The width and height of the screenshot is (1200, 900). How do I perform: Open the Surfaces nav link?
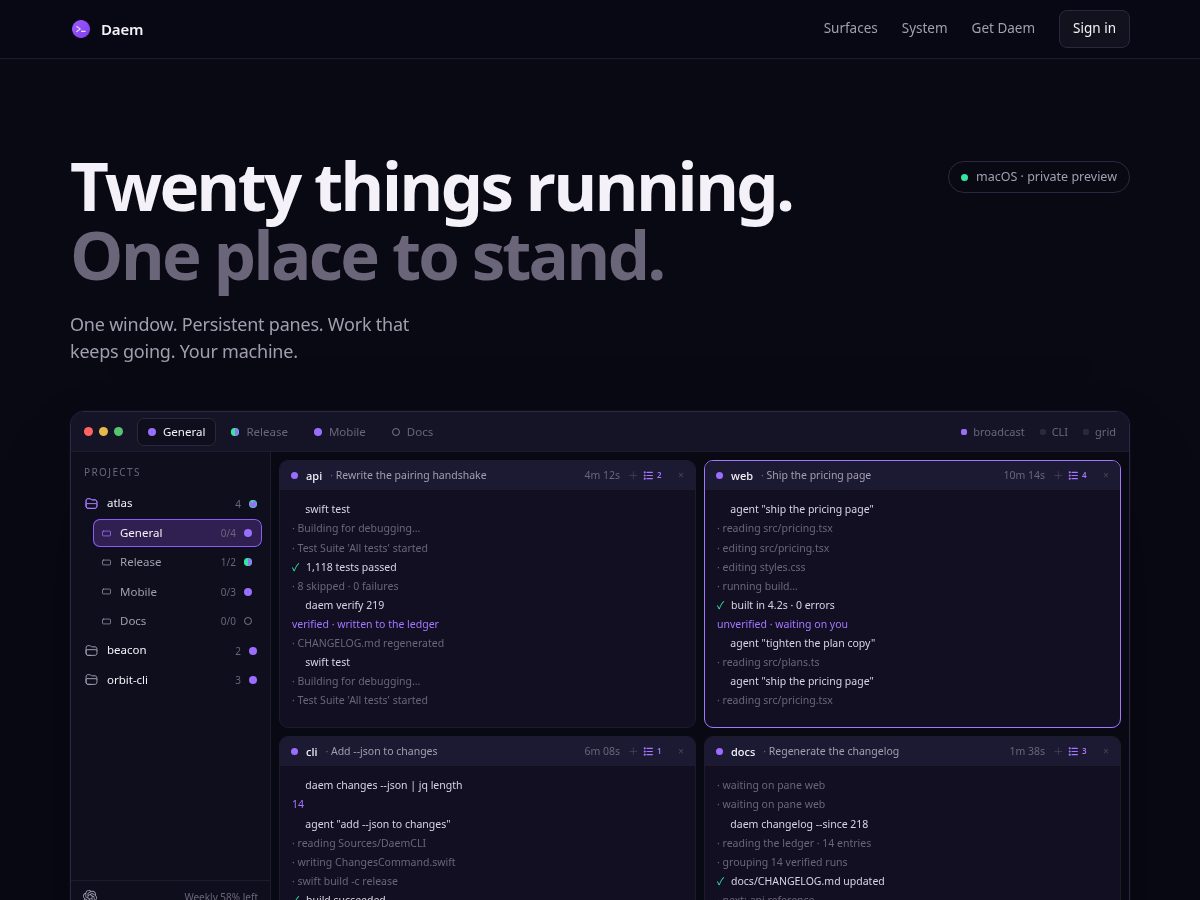tap(850, 28)
